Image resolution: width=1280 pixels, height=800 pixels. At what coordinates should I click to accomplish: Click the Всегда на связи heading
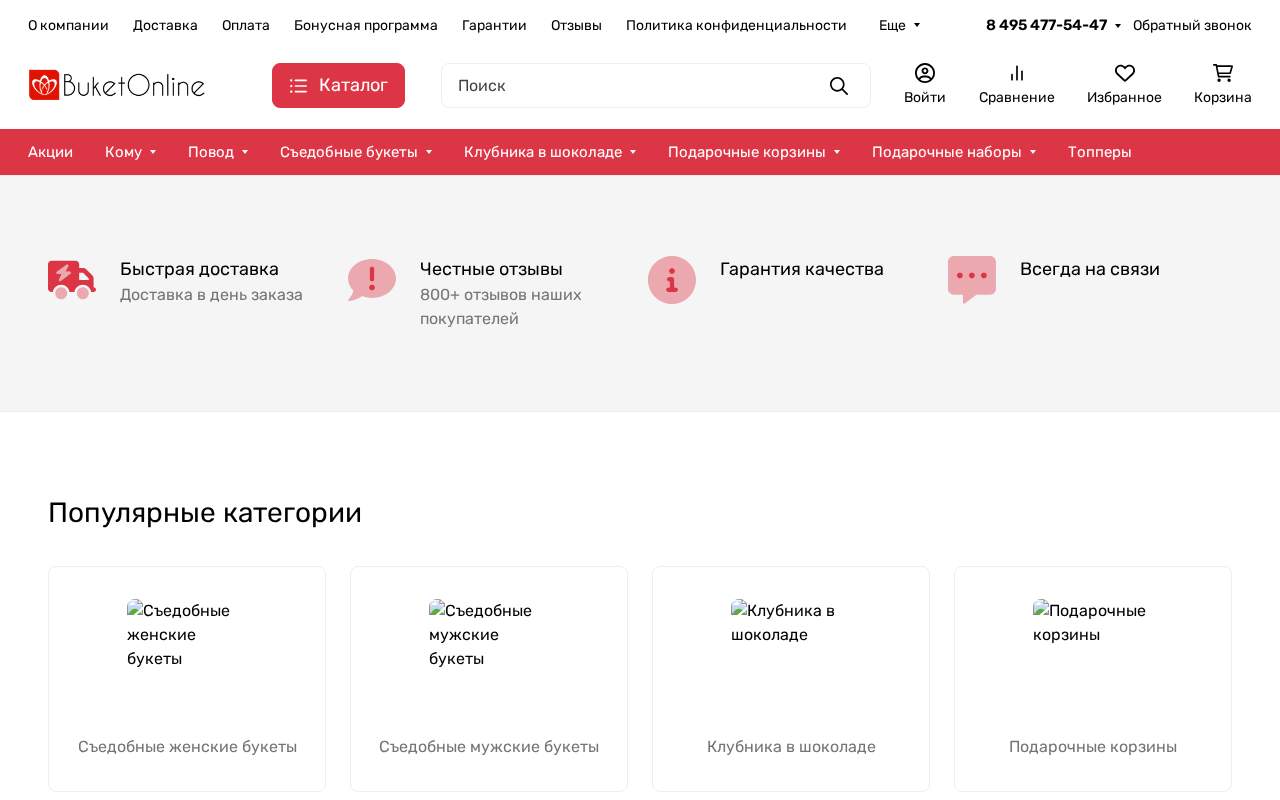click(x=1090, y=269)
